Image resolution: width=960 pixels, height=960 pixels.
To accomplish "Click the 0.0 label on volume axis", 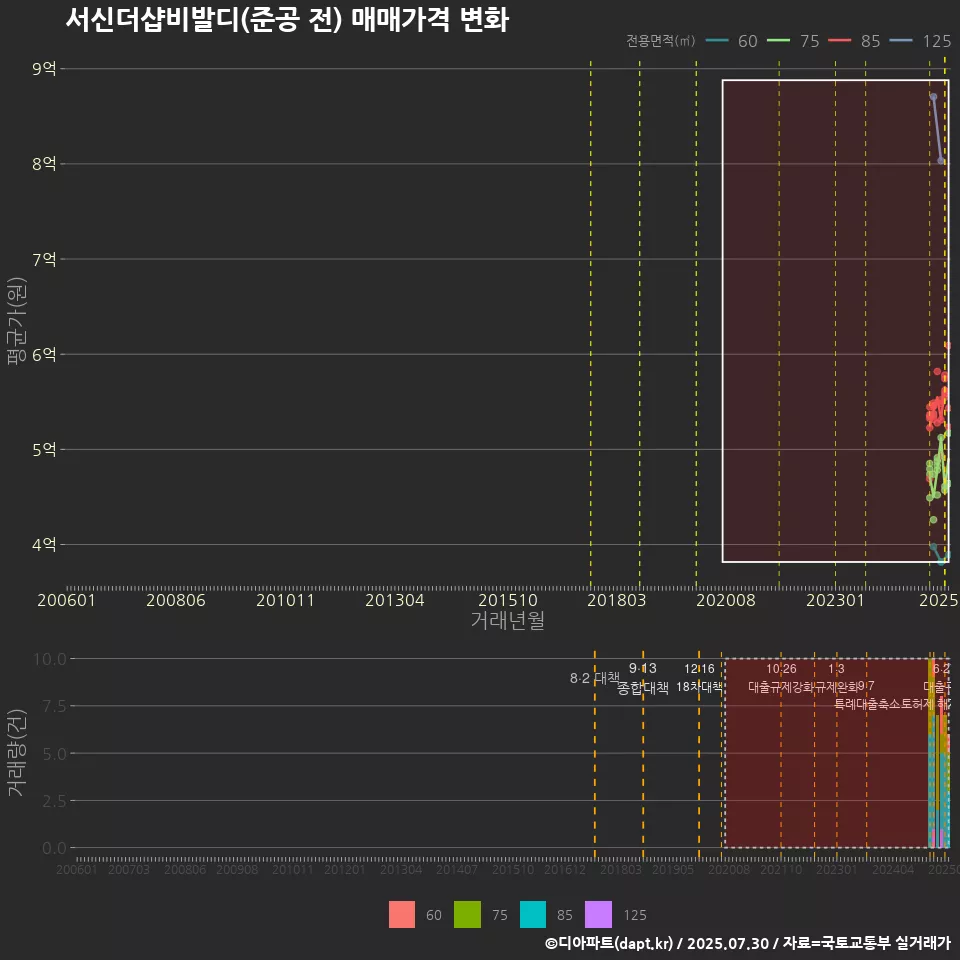I will 54,848.
